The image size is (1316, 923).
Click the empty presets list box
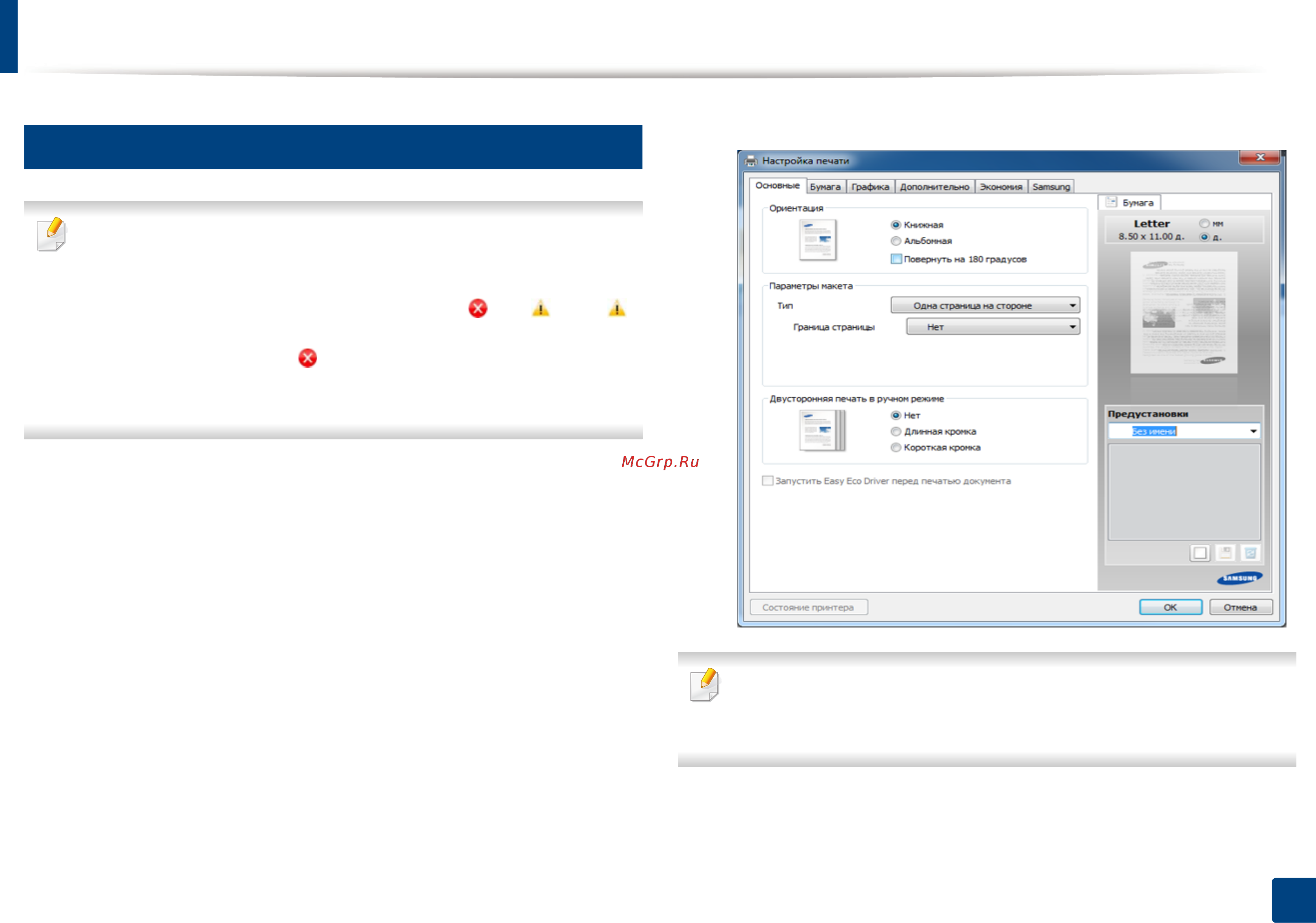[x=1183, y=491]
